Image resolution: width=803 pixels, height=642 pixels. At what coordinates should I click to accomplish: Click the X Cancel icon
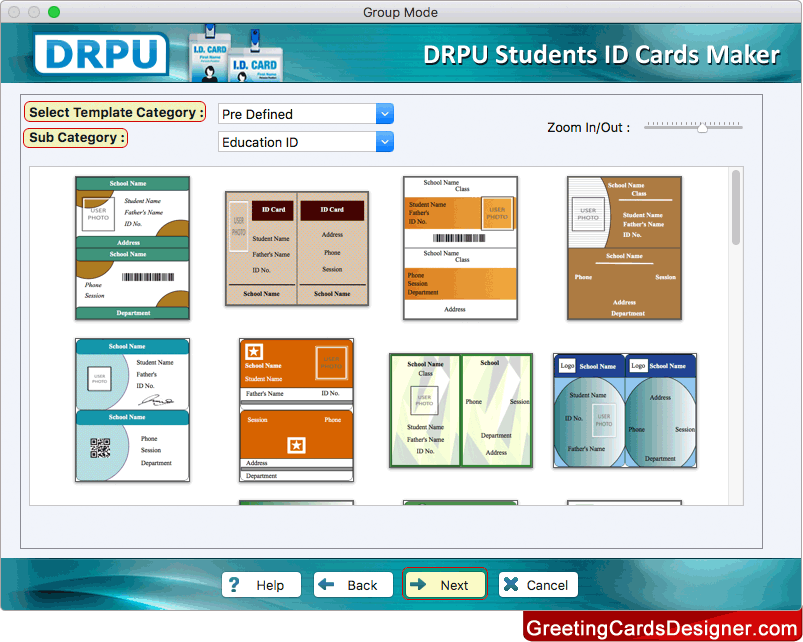point(511,584)
